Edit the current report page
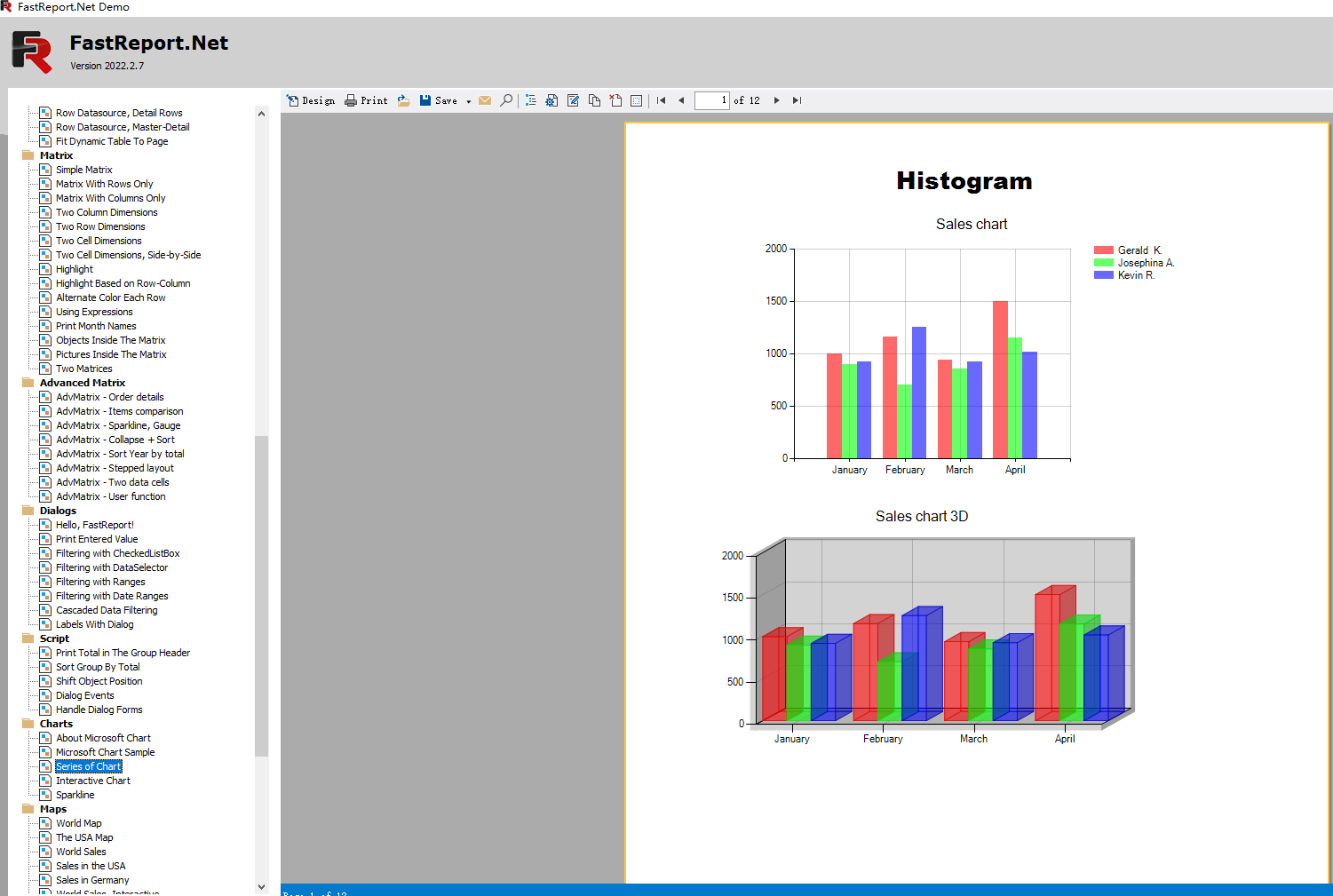The width and height of the screenshot is (1333, 896). tap(573, 100)
